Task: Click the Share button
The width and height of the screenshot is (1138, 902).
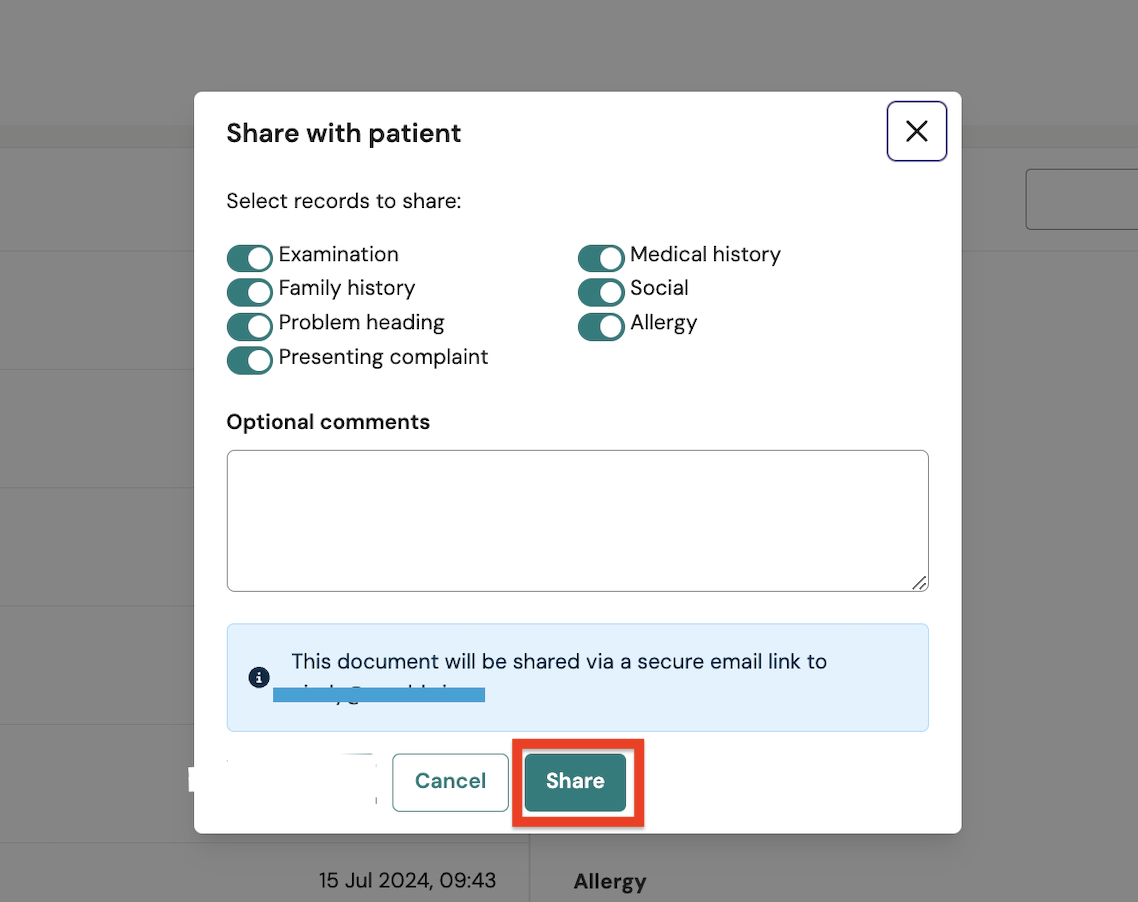Action: (576, 782)
